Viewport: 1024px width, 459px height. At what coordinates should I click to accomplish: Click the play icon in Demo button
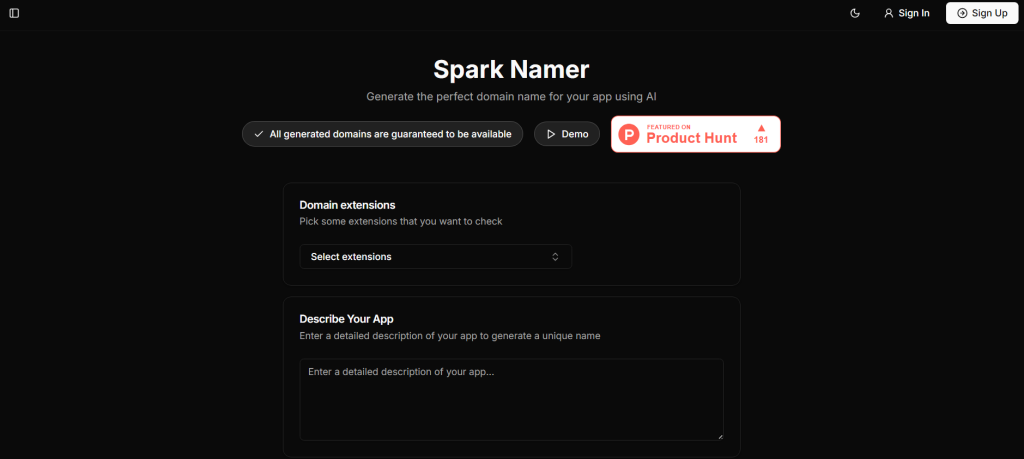click(551, 134)
